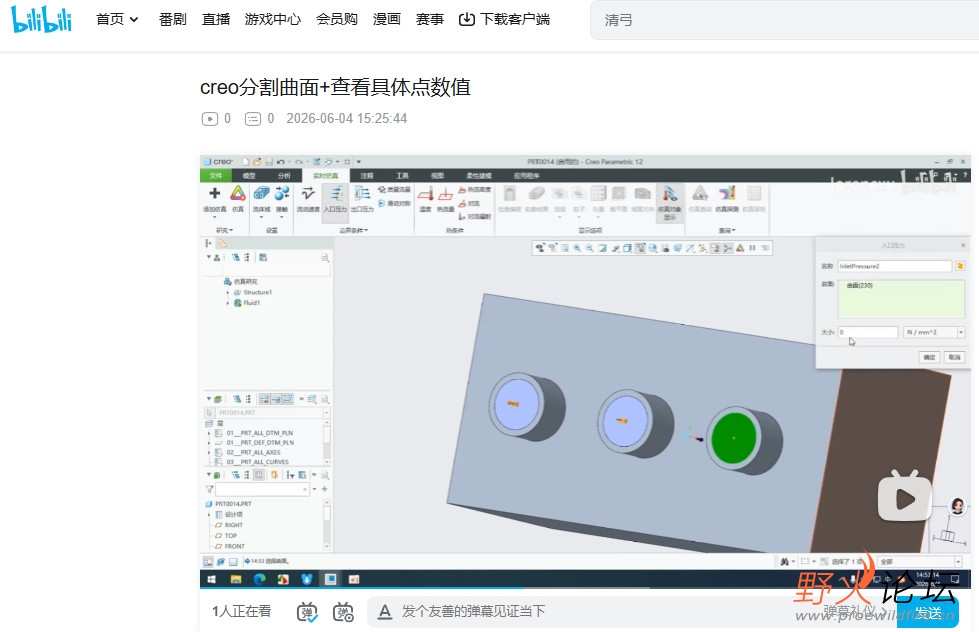
Task: Expand 02__PRT_ALL_AXES layer
Action: click(209, 452)
